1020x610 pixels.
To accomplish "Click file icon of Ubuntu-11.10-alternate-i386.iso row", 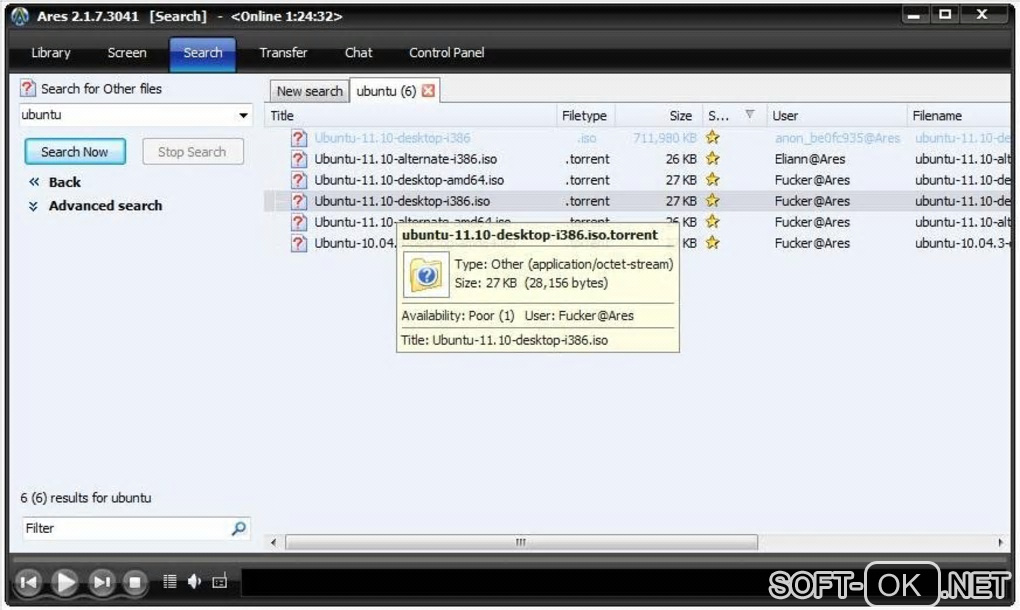I will pyautogui.click(x=299, y=159).
